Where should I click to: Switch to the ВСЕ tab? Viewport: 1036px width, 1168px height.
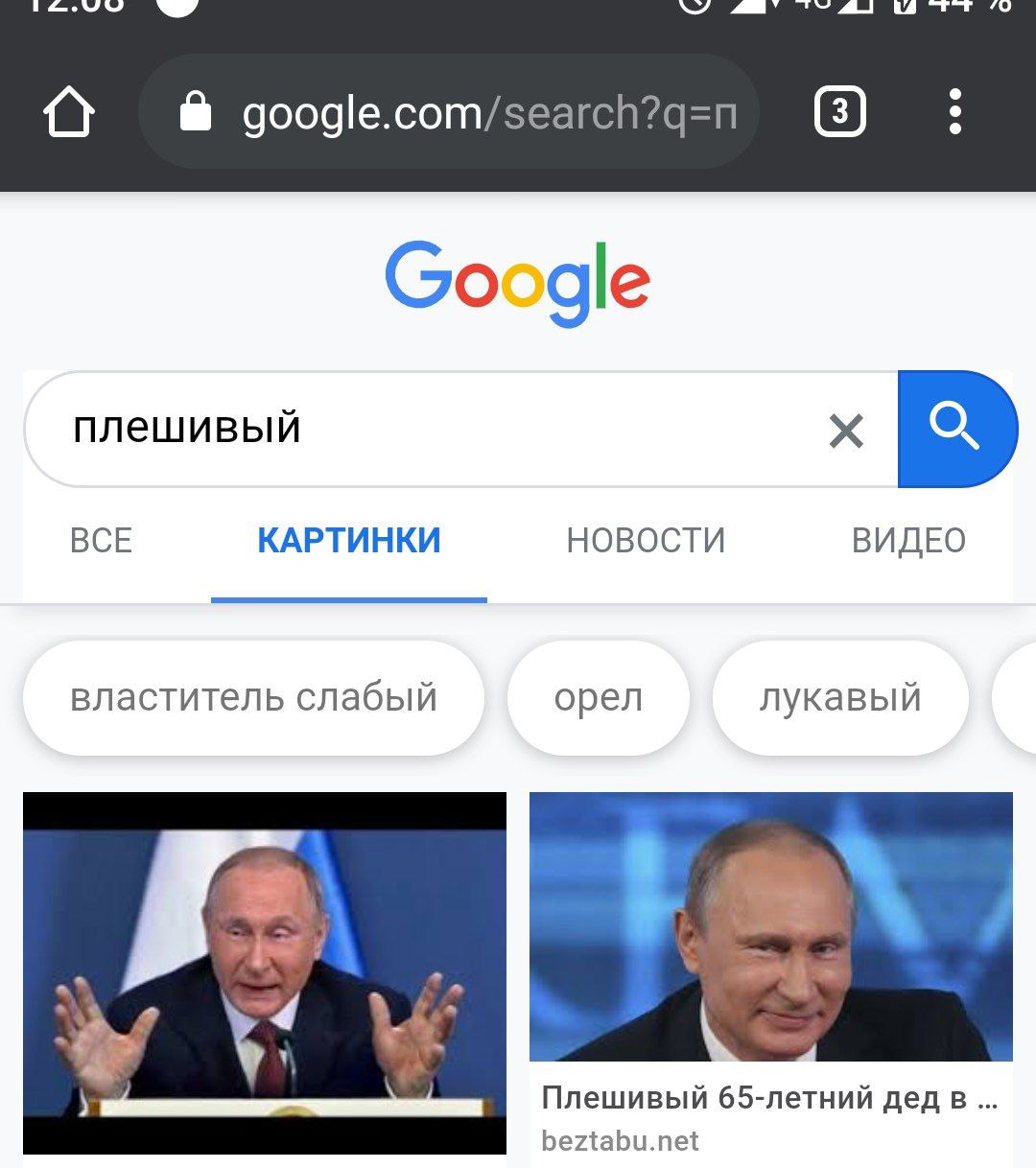coord(101,541)
